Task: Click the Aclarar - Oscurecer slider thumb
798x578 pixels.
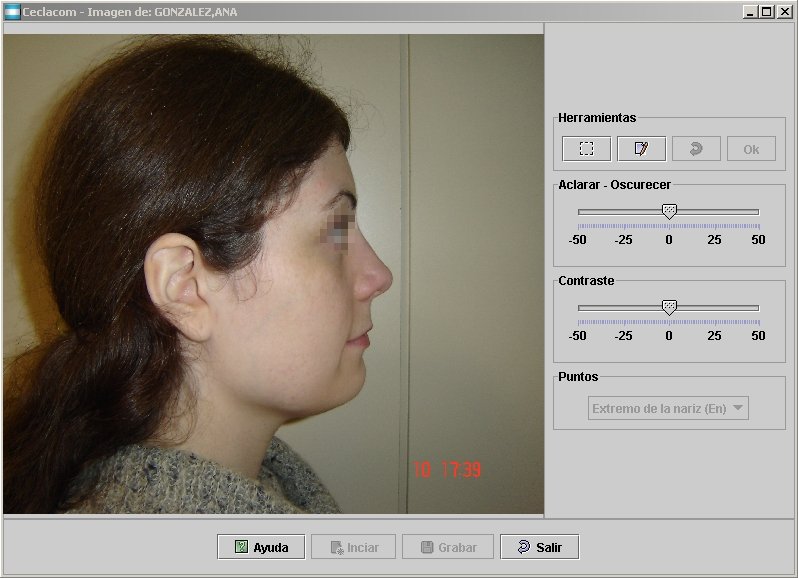Action: 669,211
